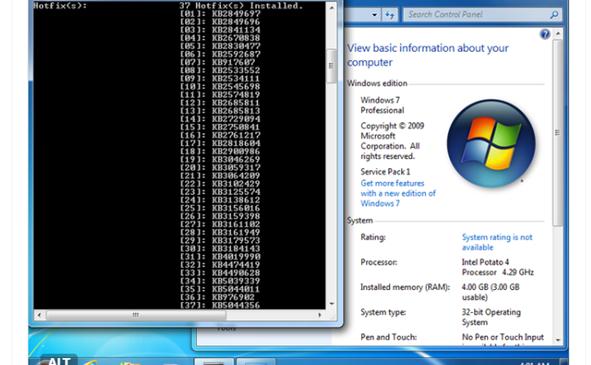This screenshot has width=591, height=365.
Task: Click command prompt horizontal scrollbar thumb
Action: [x=136, y=314]
